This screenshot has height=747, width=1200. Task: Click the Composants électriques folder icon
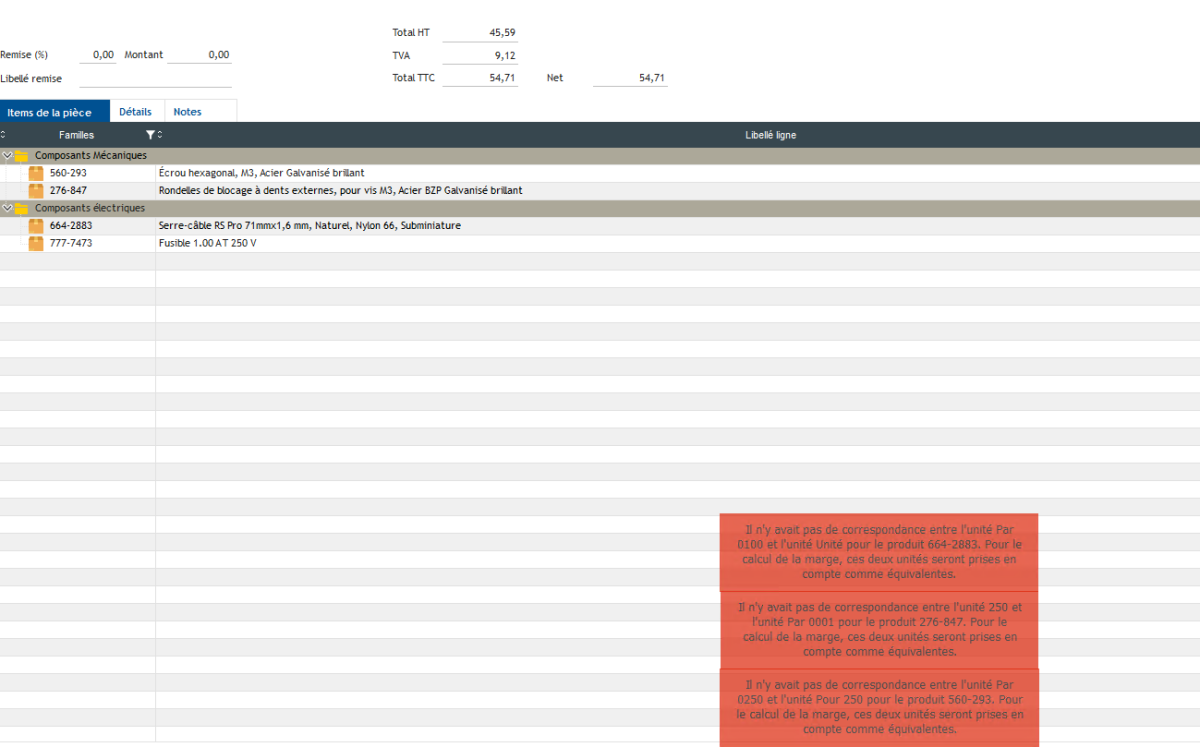21,208
